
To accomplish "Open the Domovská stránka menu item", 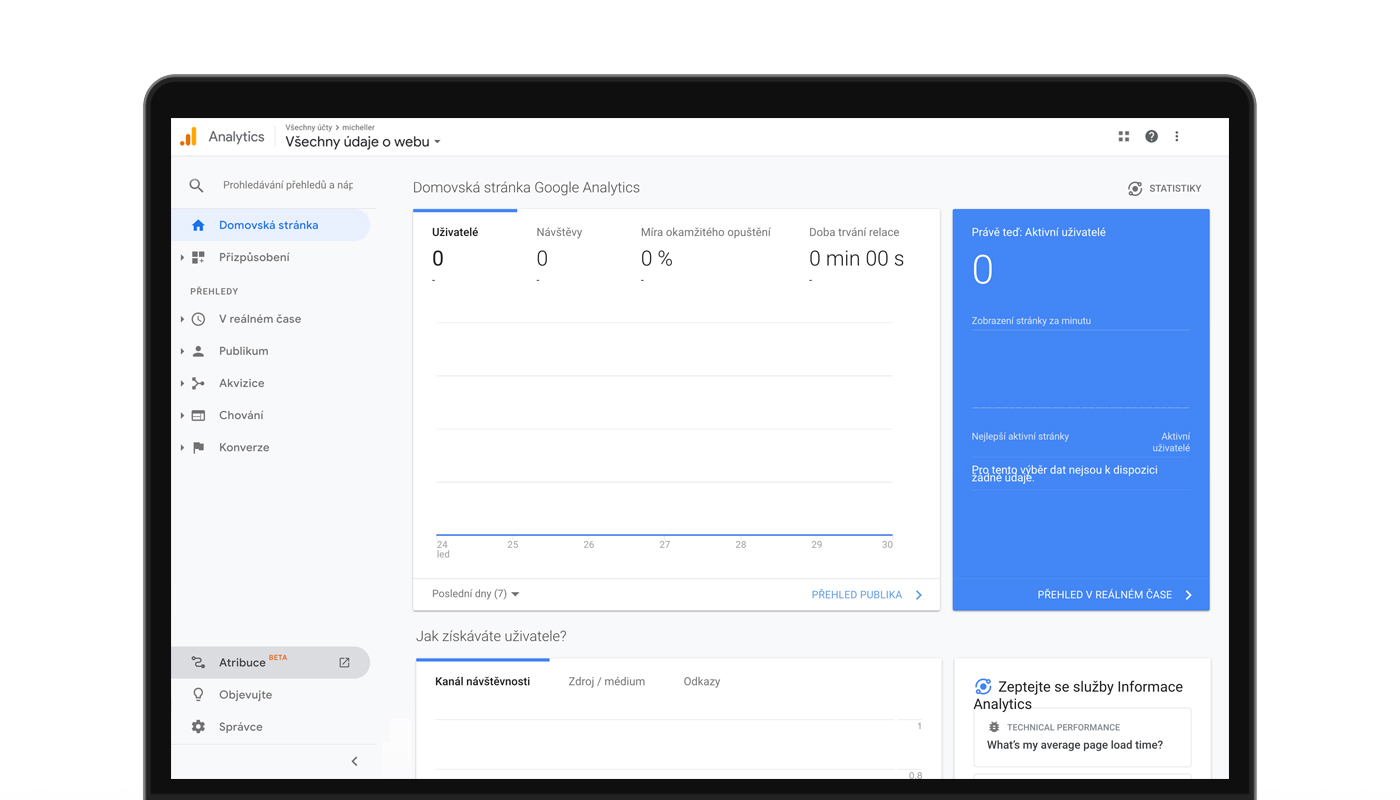I will [270, 225].
